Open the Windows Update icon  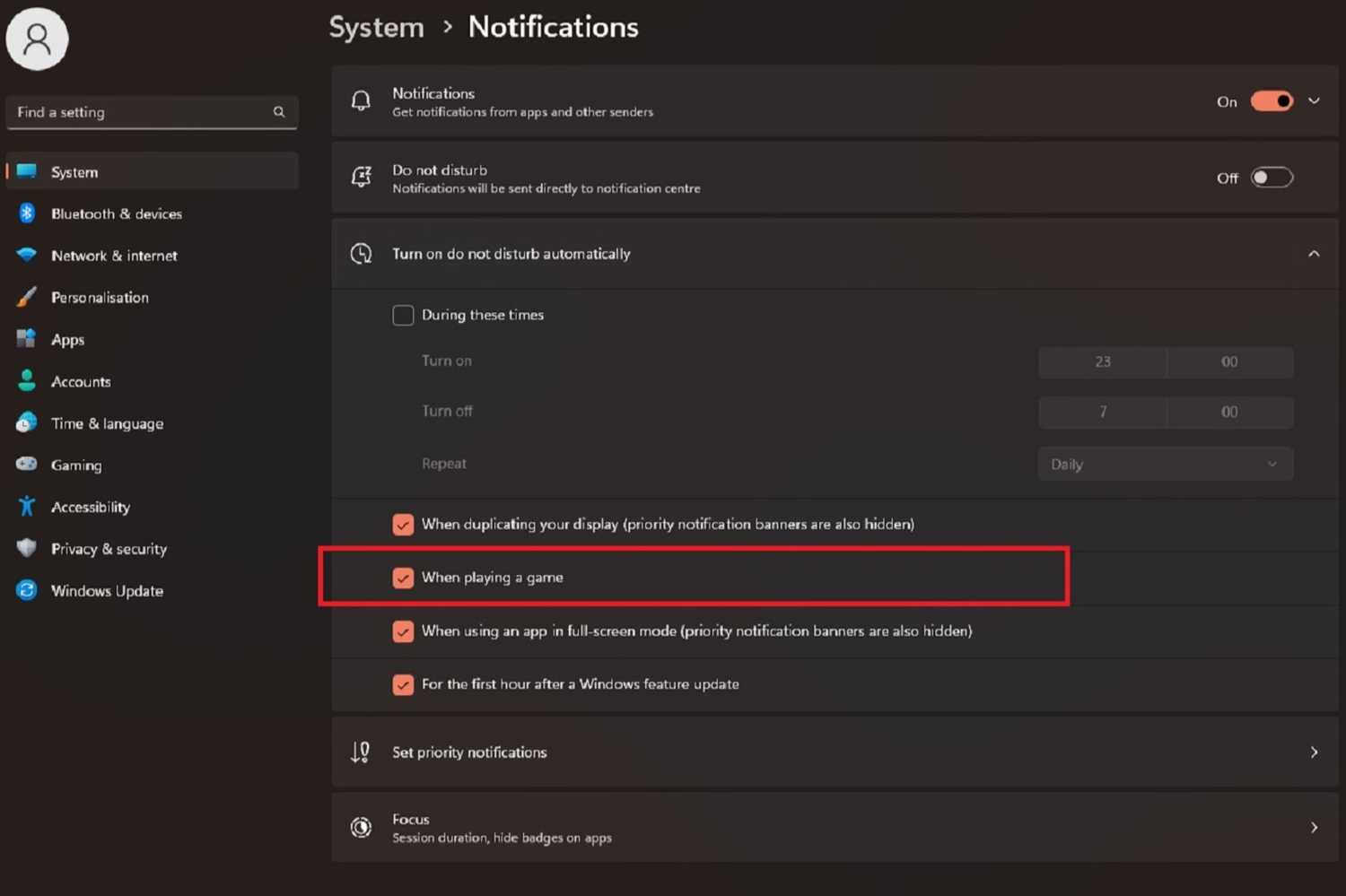click(x=26, y=590)
